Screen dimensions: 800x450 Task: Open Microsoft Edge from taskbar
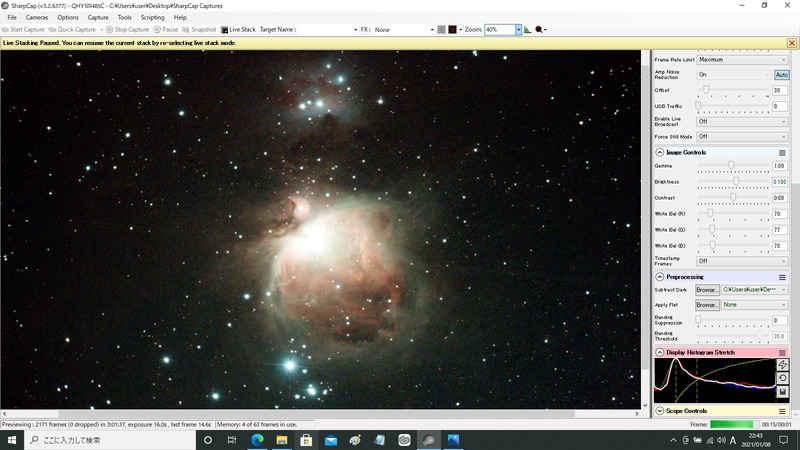257,440
